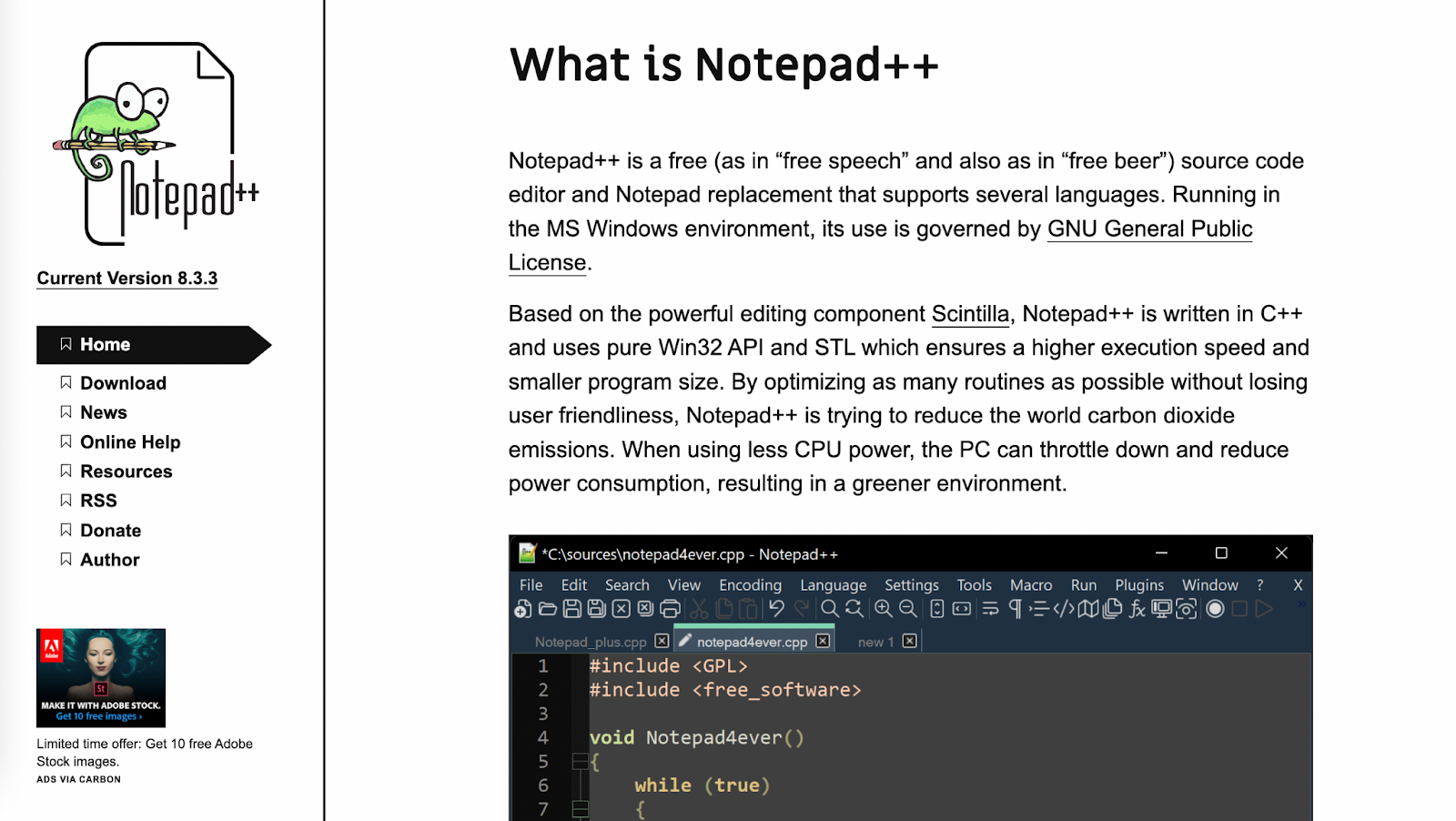Click the Adobe Stock ad thumbnail
The image size is (1456, 821).
pos(101,678)
